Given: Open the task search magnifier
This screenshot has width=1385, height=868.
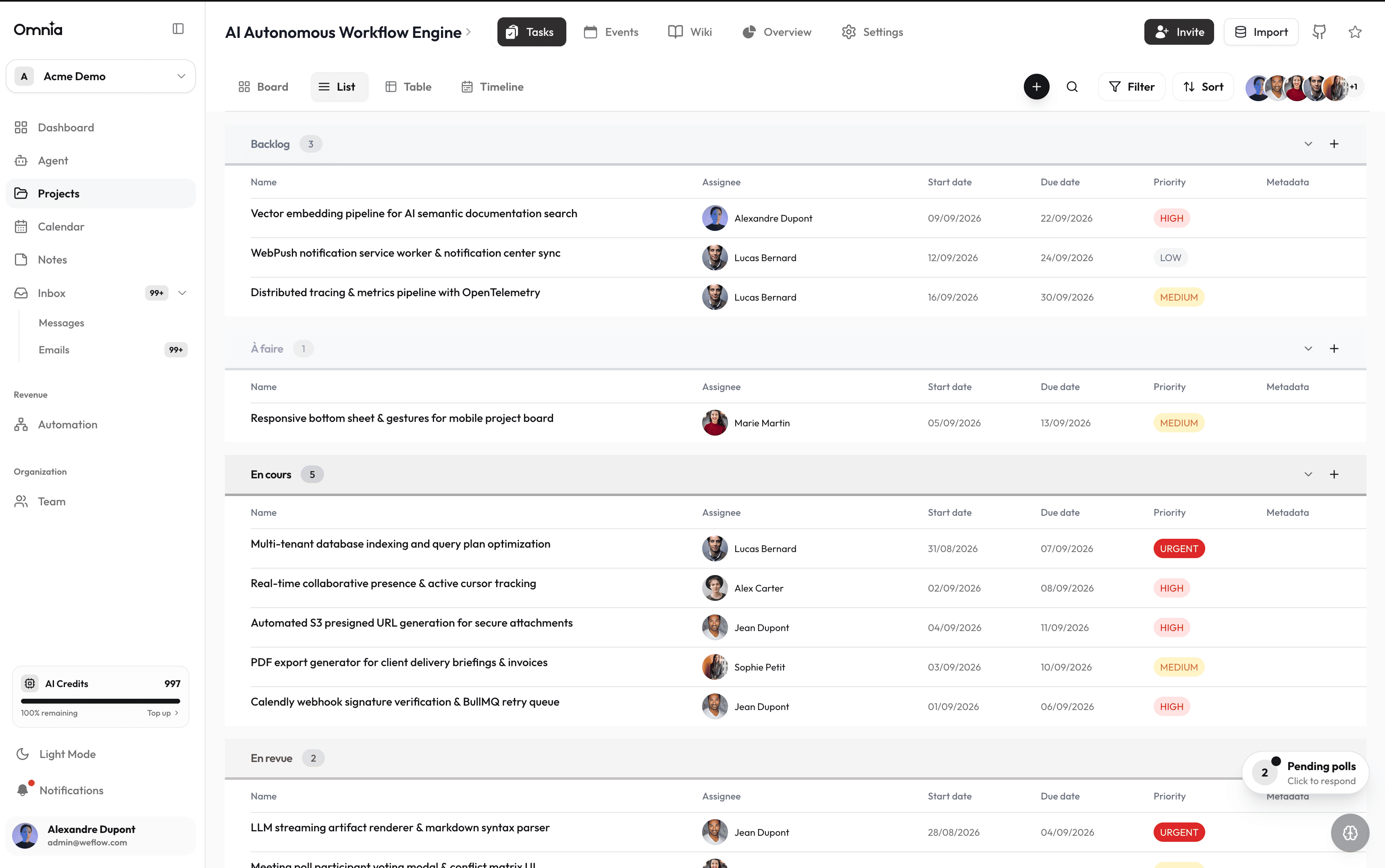Looking at the screenshot, I should click(1072, 87).
